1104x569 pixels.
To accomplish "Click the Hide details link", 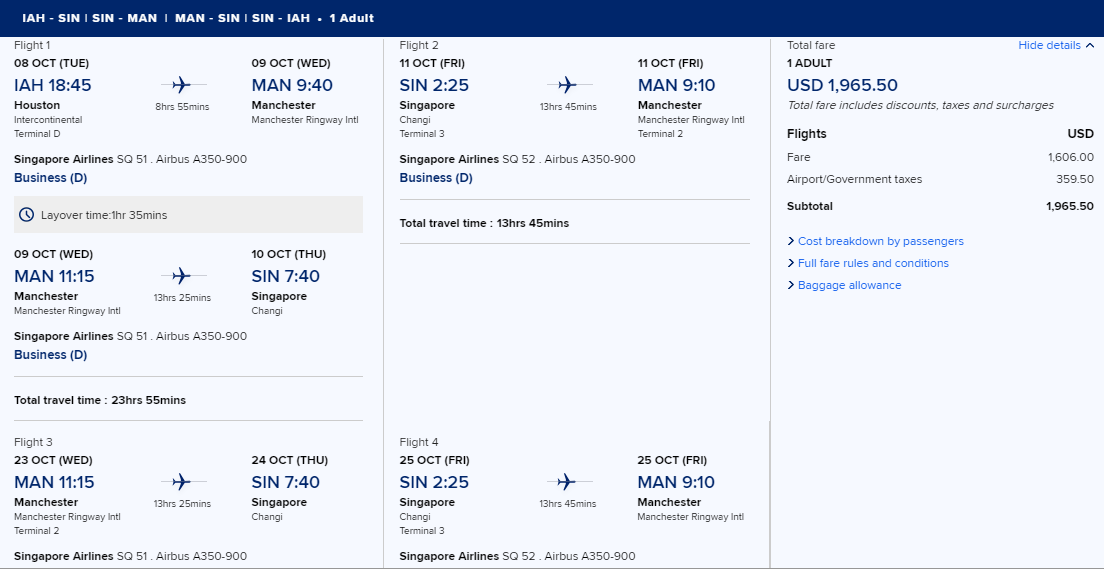I will [1049, 45].
